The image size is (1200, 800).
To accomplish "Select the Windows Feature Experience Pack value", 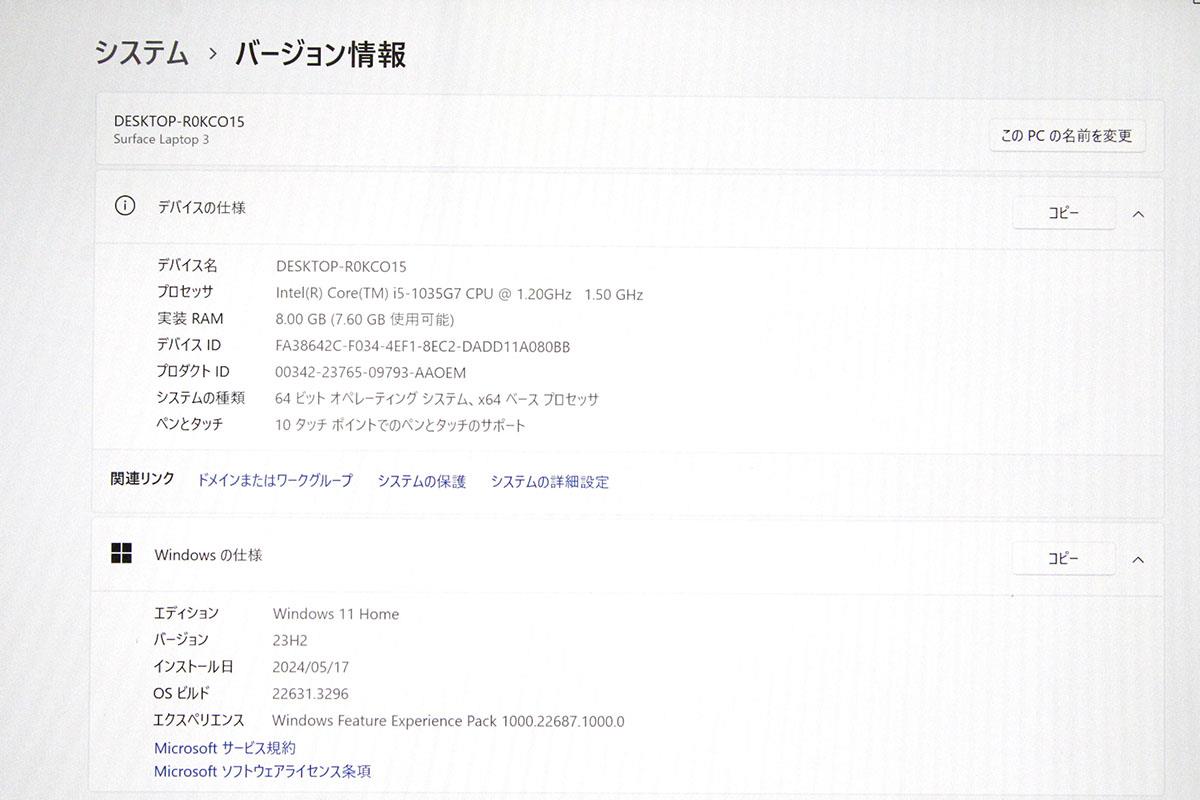I will (x=448, y=720).
